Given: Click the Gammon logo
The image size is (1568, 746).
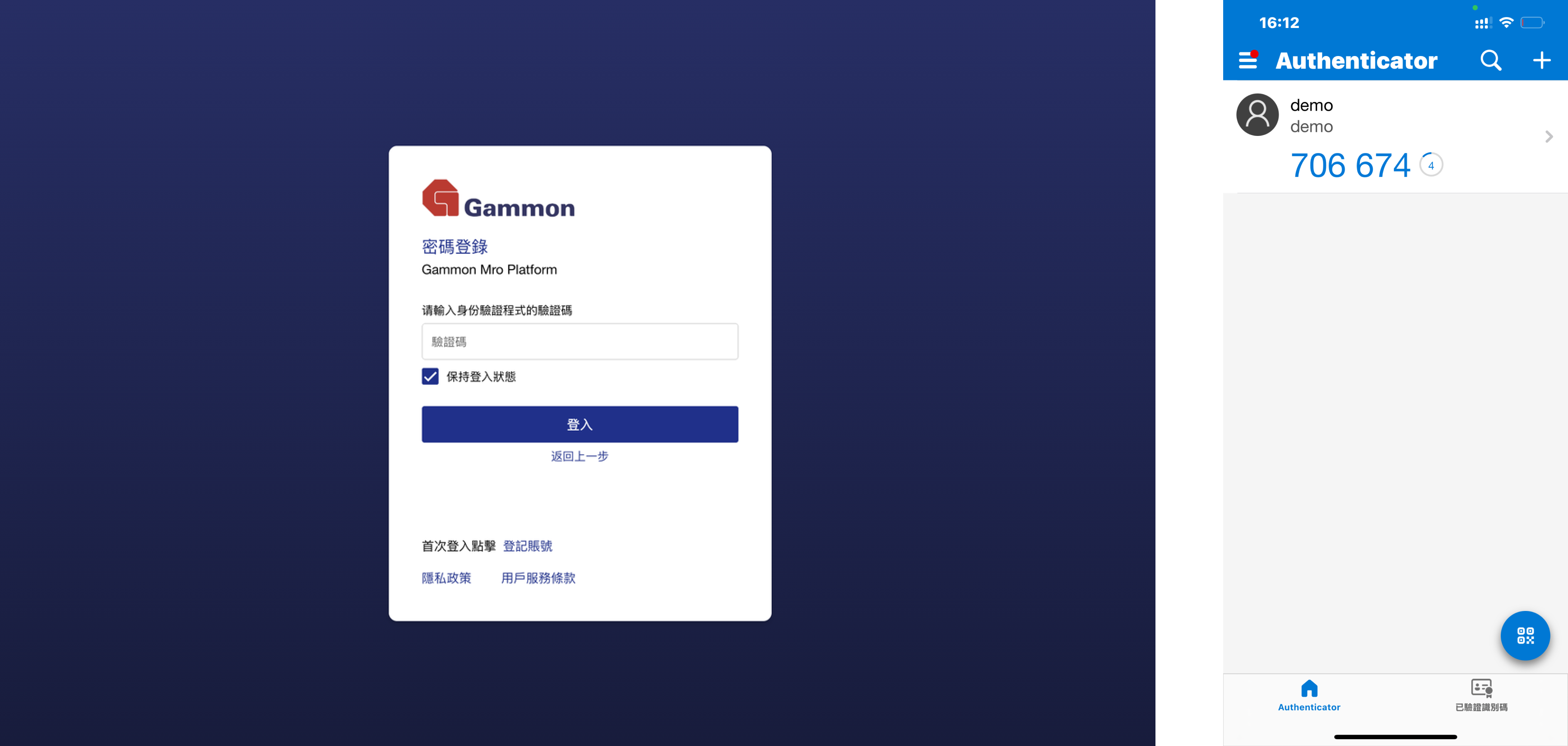Looking at the screenshot, I should click(498, 199).
